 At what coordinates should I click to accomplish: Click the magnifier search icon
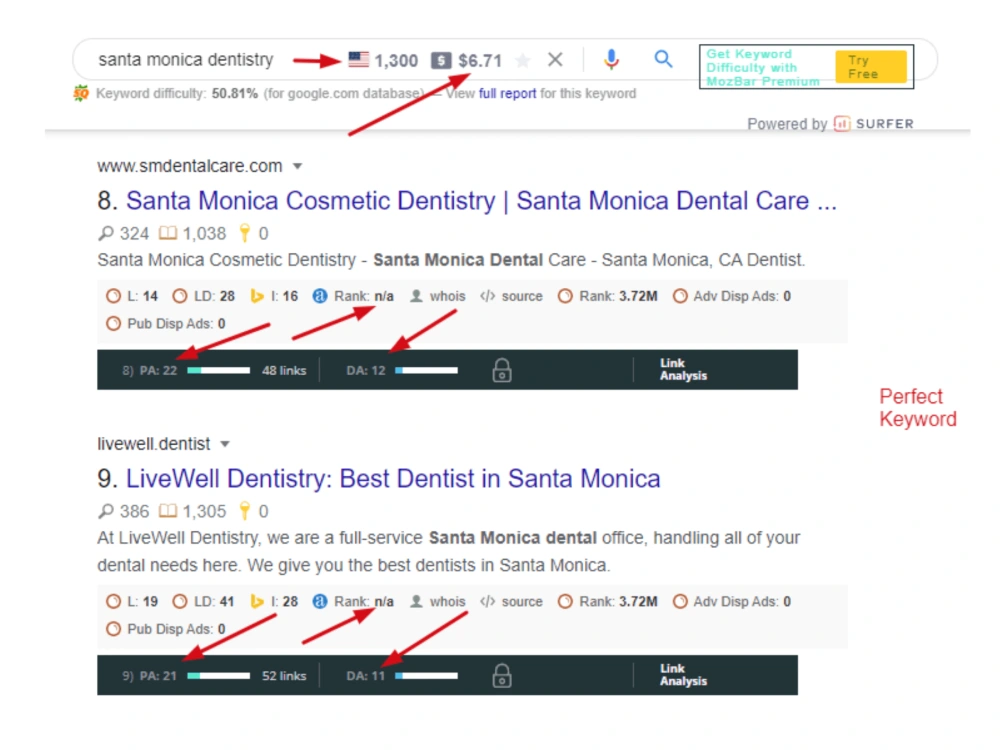(663, 59)
